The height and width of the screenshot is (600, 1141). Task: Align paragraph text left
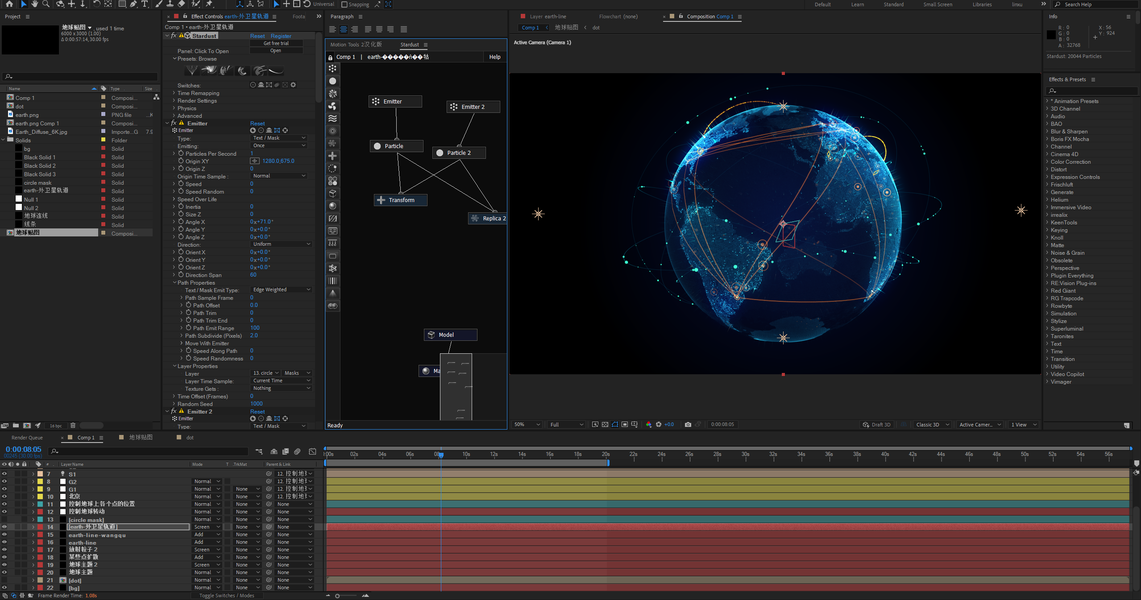point(333,29)
